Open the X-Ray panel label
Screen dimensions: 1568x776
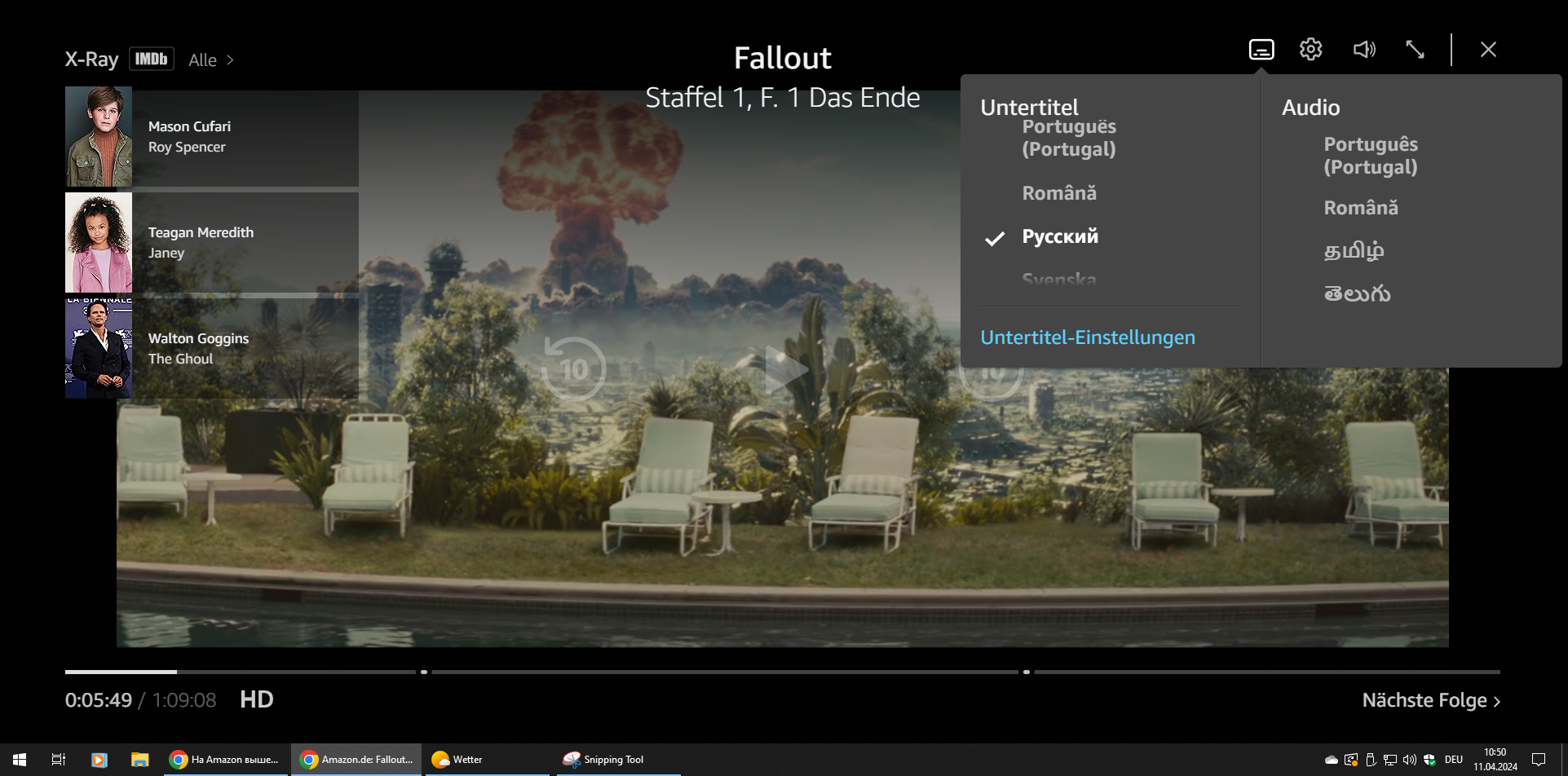pyautogui.click(x=91, y=60)
